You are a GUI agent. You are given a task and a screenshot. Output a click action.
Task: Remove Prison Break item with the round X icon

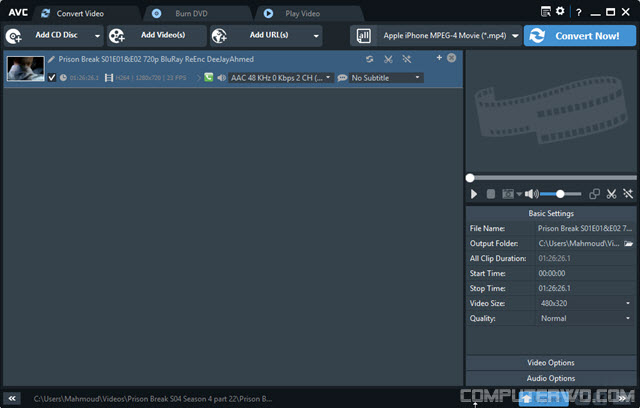[451, 58]
